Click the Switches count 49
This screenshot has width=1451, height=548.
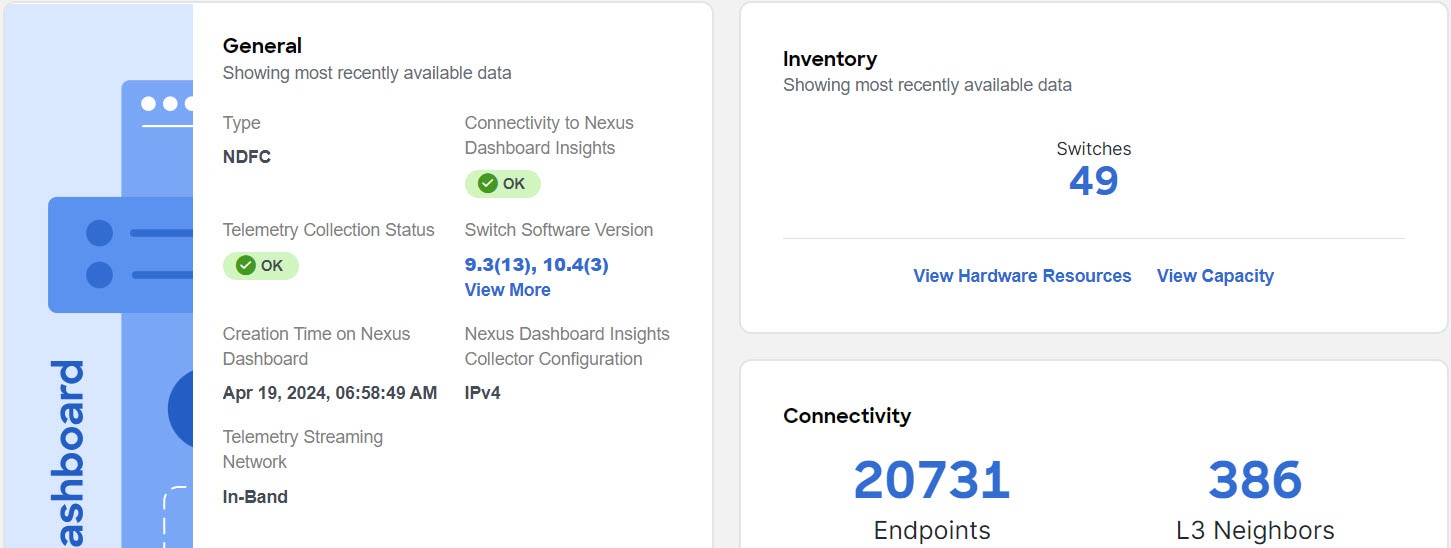[1094, 181]
